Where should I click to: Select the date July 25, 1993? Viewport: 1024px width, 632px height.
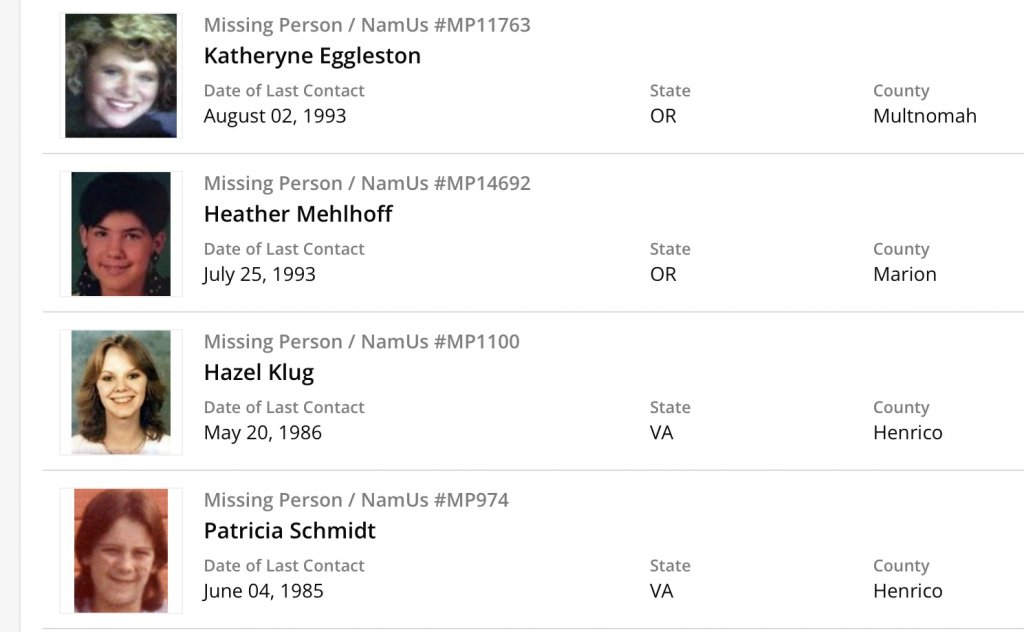(260, 274)
